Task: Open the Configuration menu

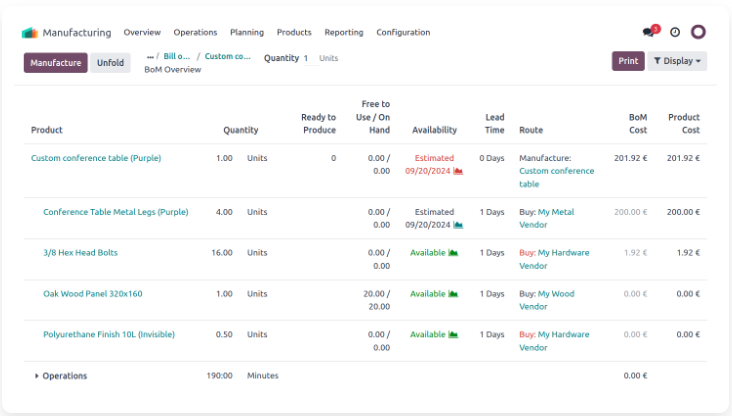Action: point(403,32)
